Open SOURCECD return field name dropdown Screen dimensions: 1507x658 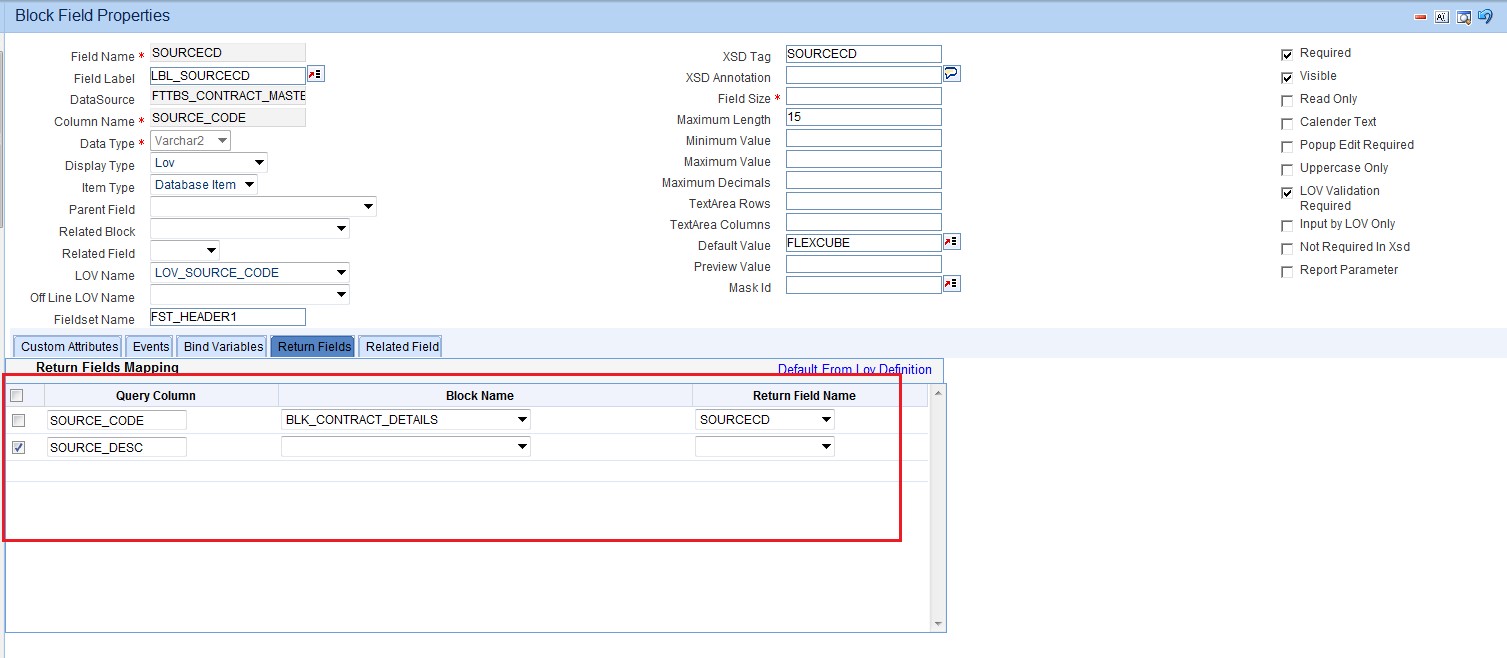[765, 420]
